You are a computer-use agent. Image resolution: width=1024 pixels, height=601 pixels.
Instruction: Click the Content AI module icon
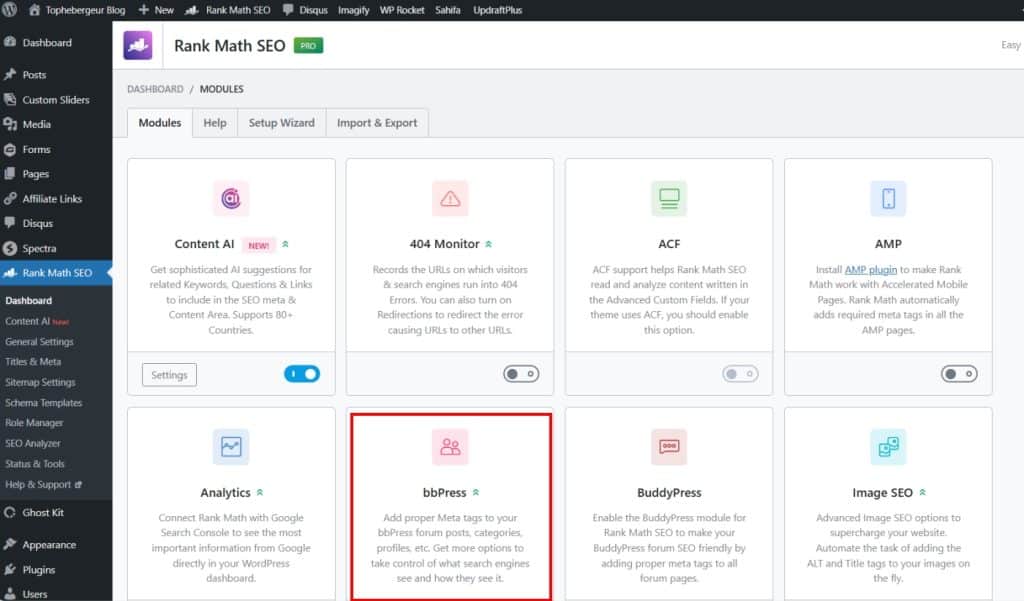click(x=231, y=198)
